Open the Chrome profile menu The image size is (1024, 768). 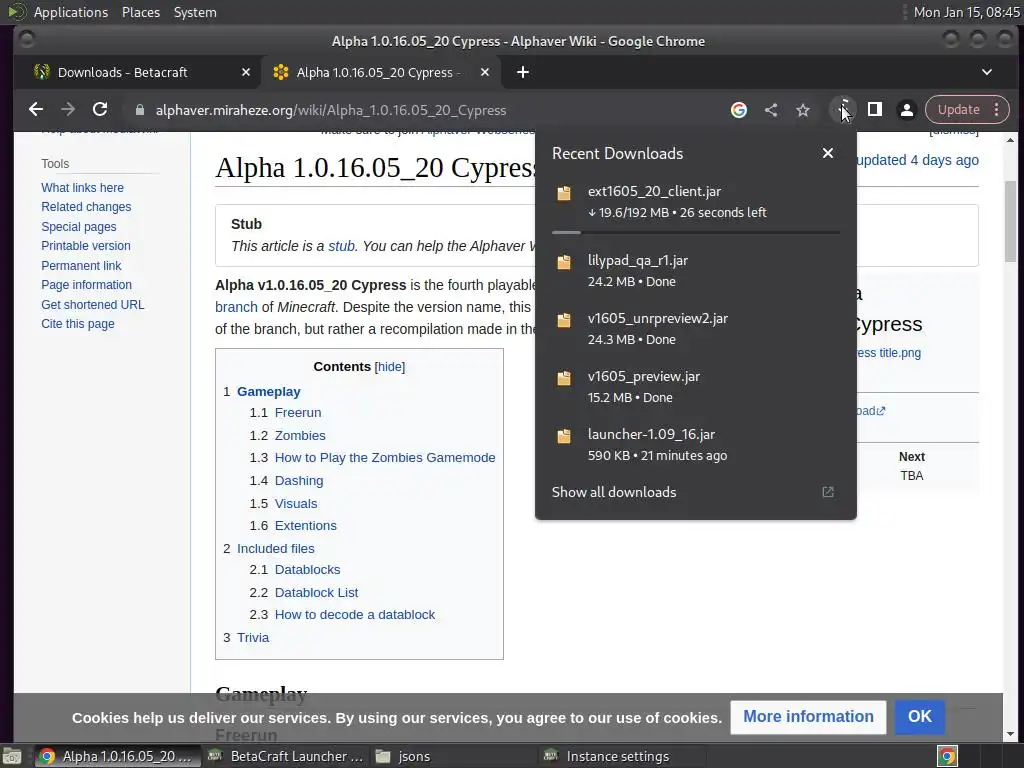(906, 110)
